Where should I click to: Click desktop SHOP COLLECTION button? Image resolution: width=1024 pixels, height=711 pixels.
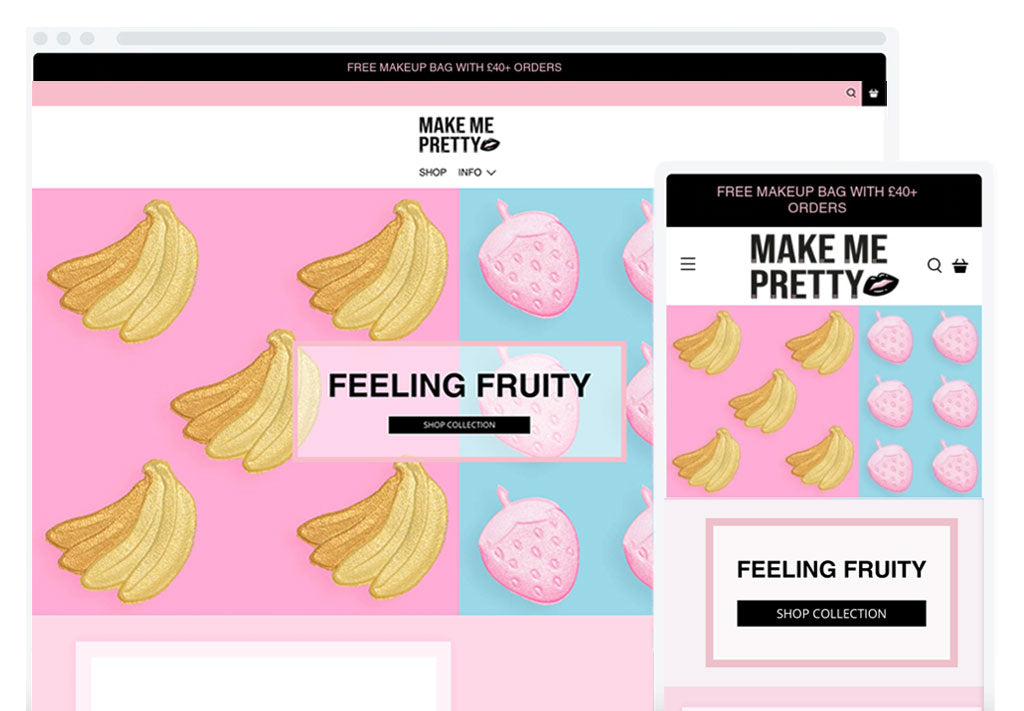pos(459,425)
